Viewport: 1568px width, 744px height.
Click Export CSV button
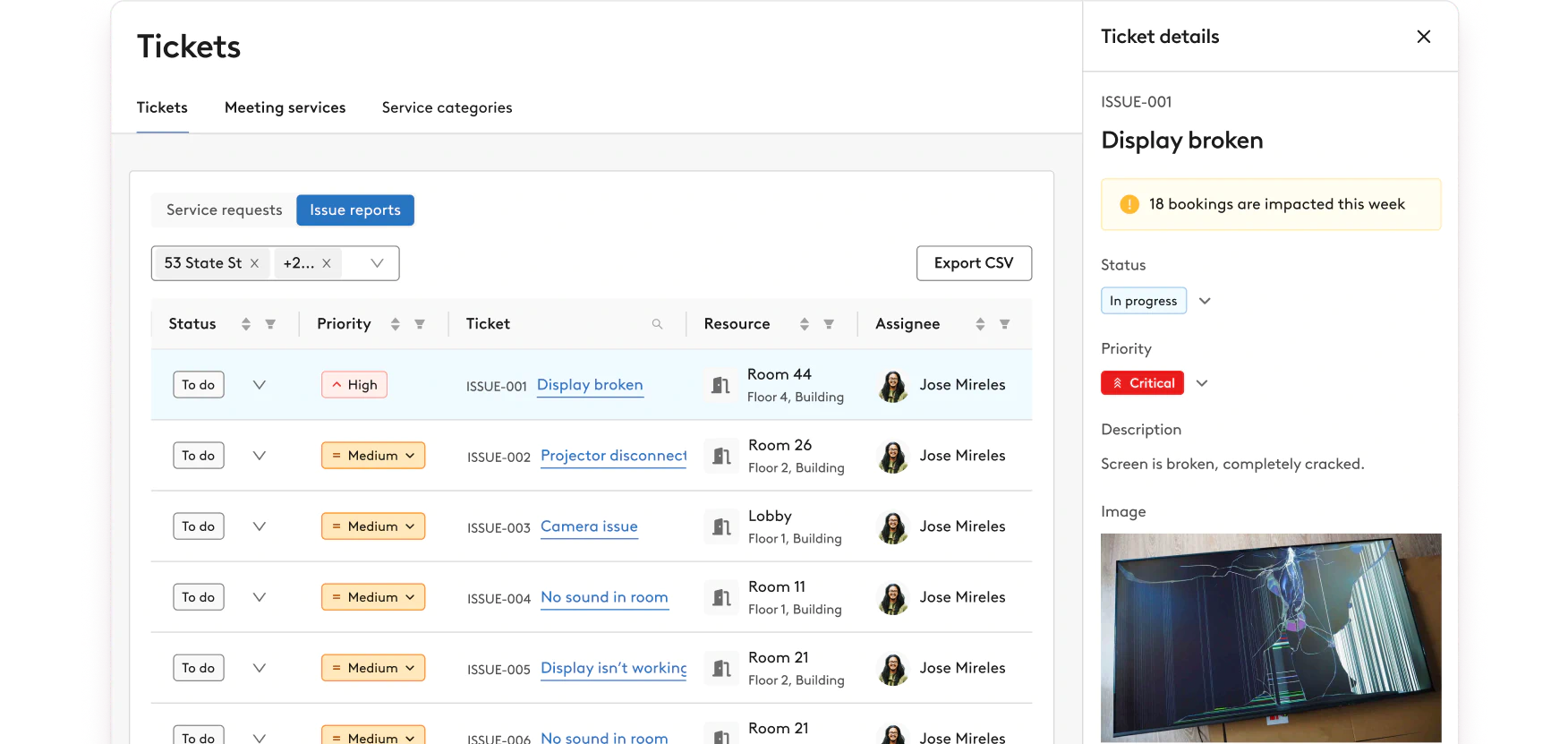coord(974,263)
